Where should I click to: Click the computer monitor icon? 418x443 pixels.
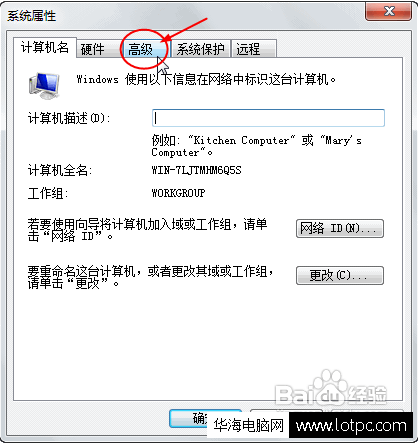point(44,86)
